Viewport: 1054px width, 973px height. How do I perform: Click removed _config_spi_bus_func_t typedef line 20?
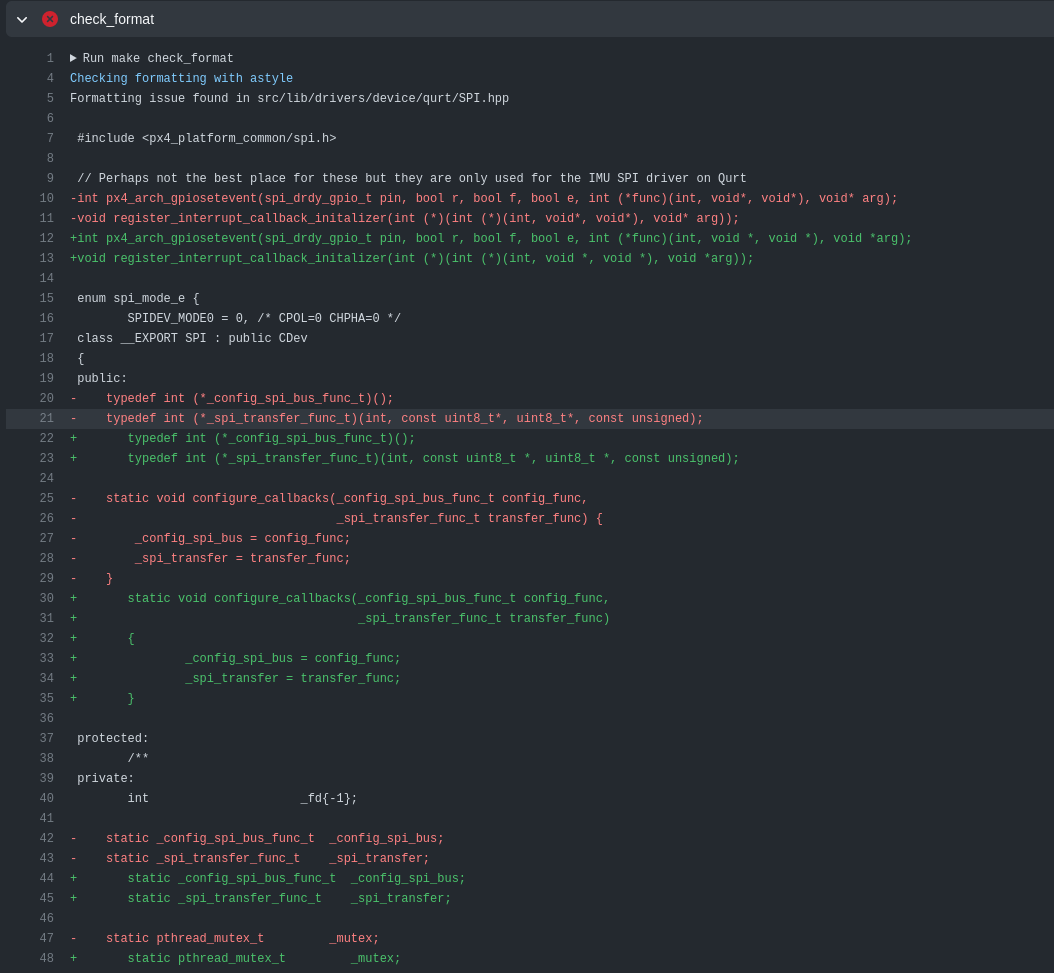coord(232,398)
